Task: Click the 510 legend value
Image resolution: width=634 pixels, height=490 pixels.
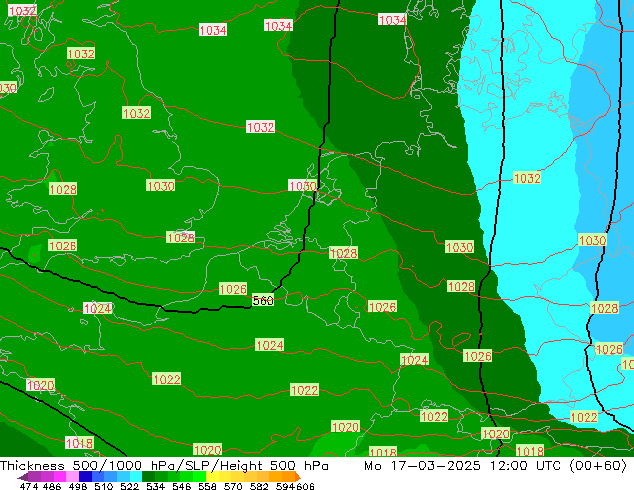Action: 104,486
